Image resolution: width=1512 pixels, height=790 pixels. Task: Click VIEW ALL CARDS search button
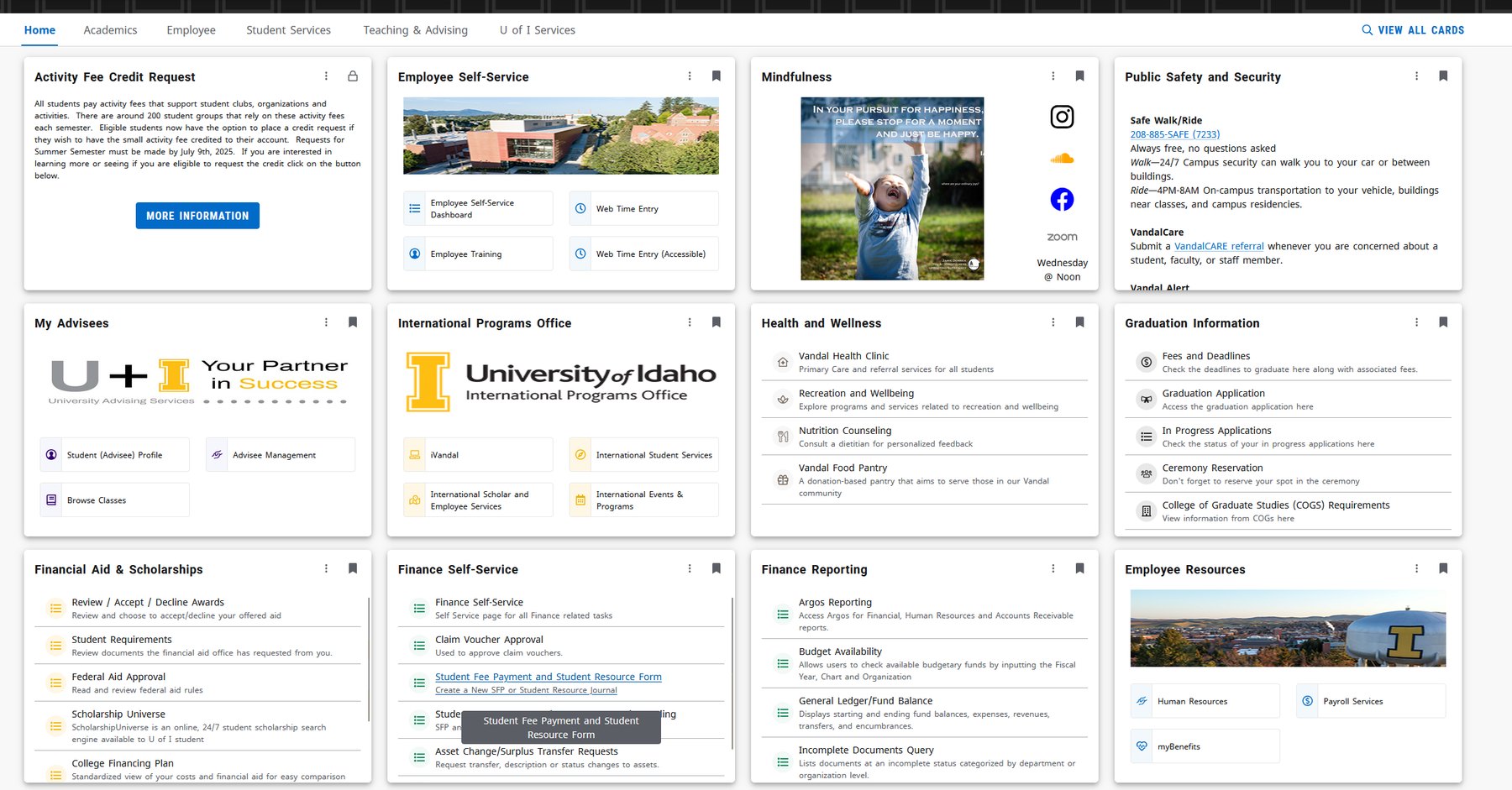(1413, 30)
